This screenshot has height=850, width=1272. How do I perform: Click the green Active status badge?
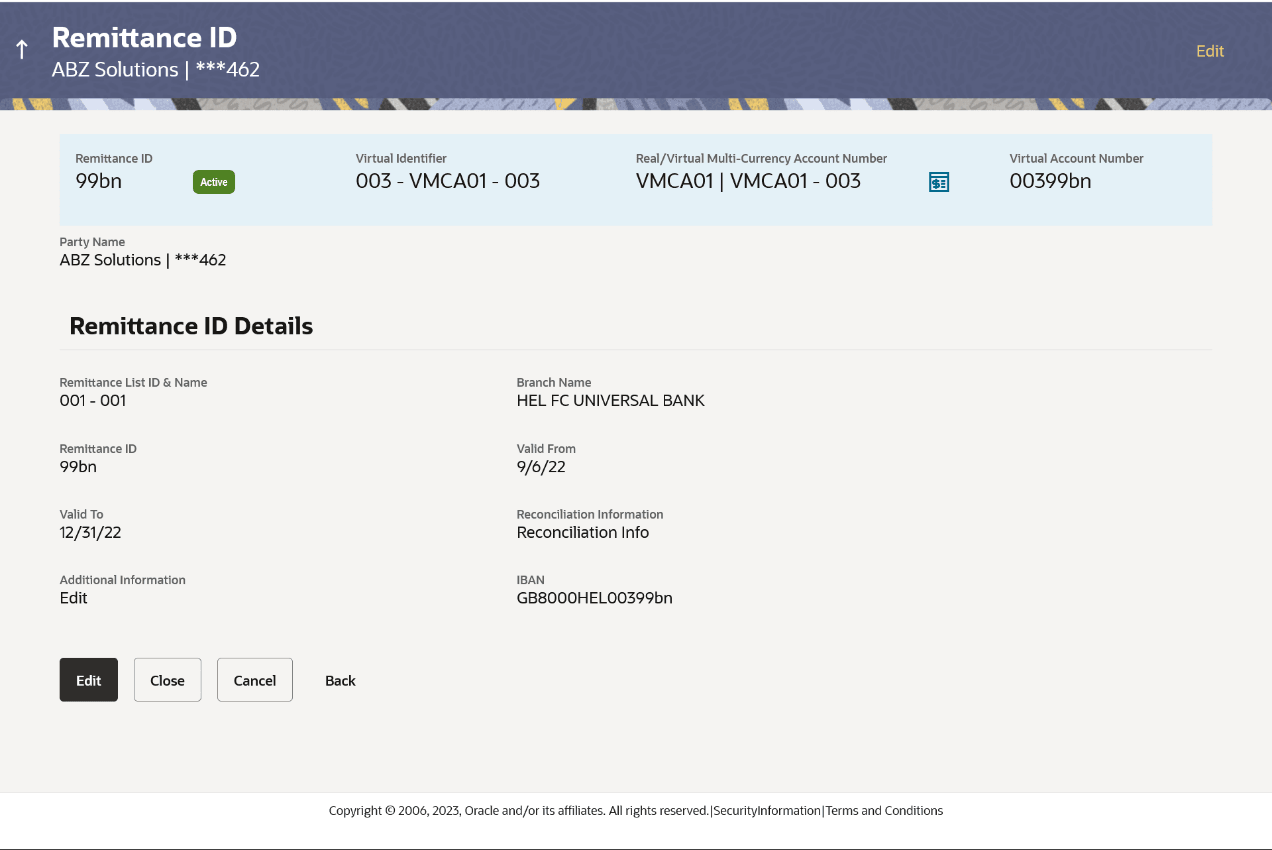click(214, 182)
